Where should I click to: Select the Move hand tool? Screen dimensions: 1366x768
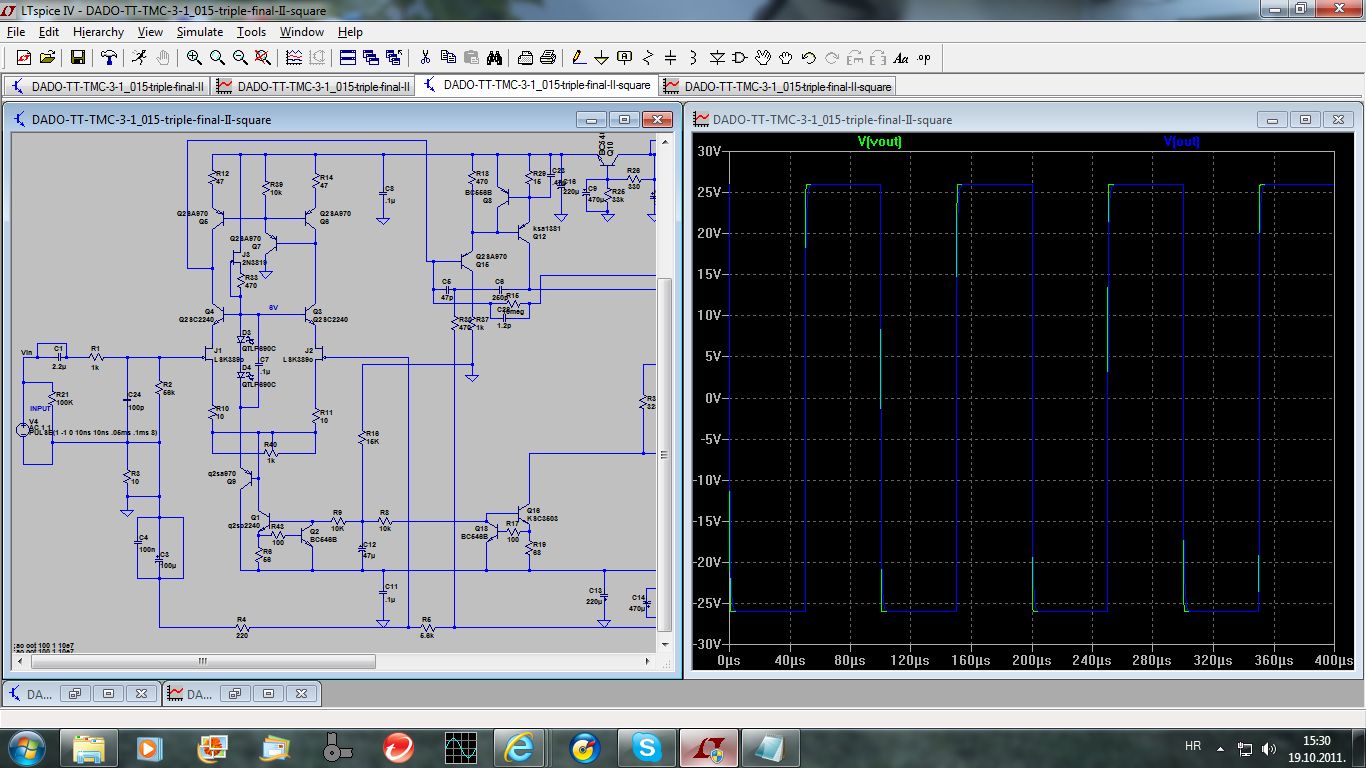(x=763, y=57)
